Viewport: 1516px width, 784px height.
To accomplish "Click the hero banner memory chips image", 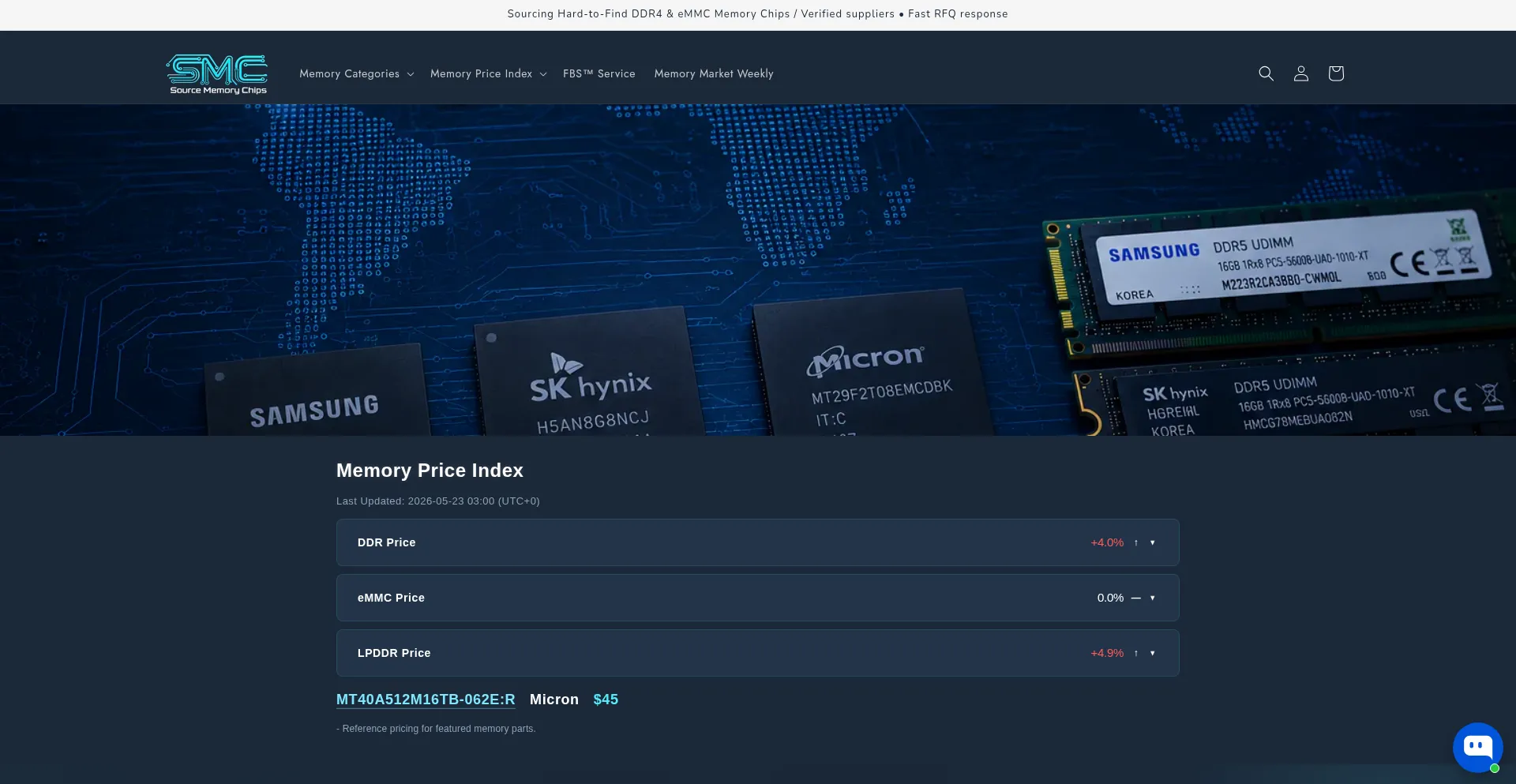I will coord(758,270).
